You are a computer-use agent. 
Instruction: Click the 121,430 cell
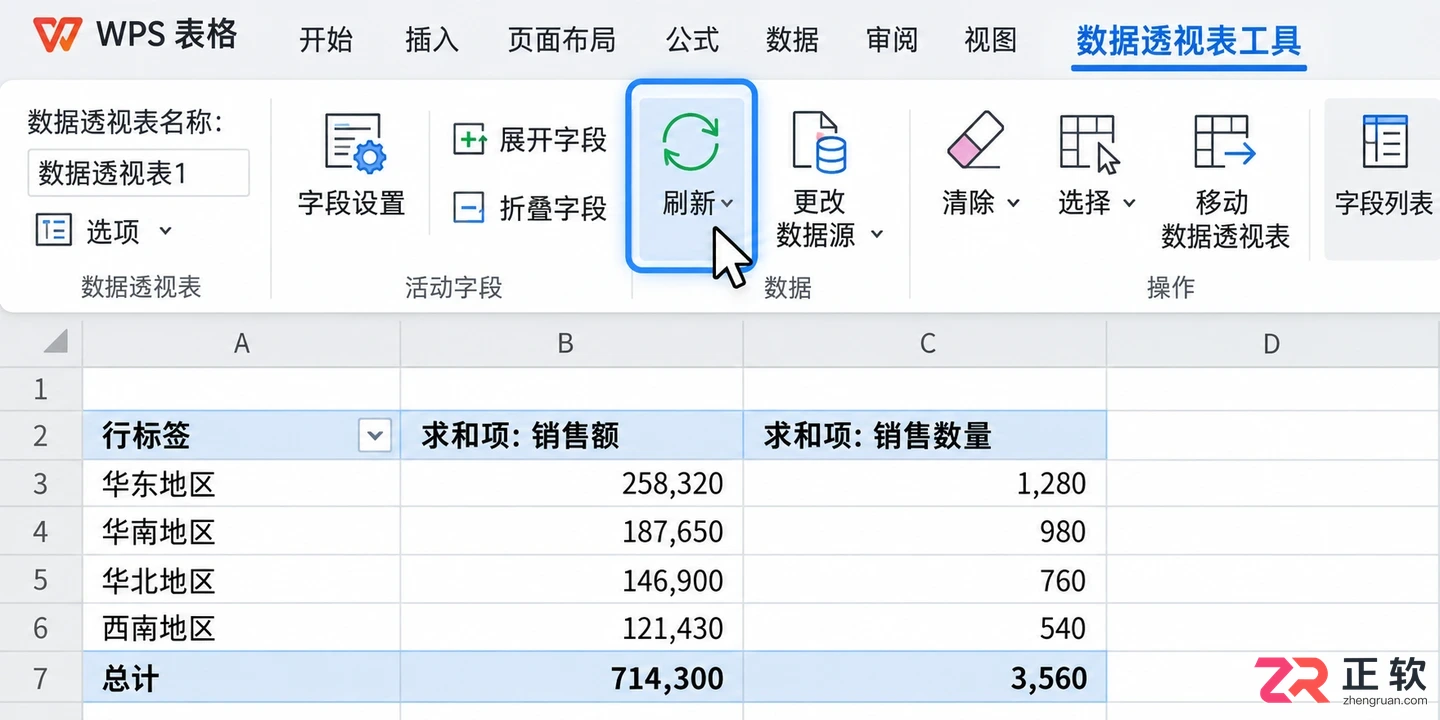[x=571, y=628]
